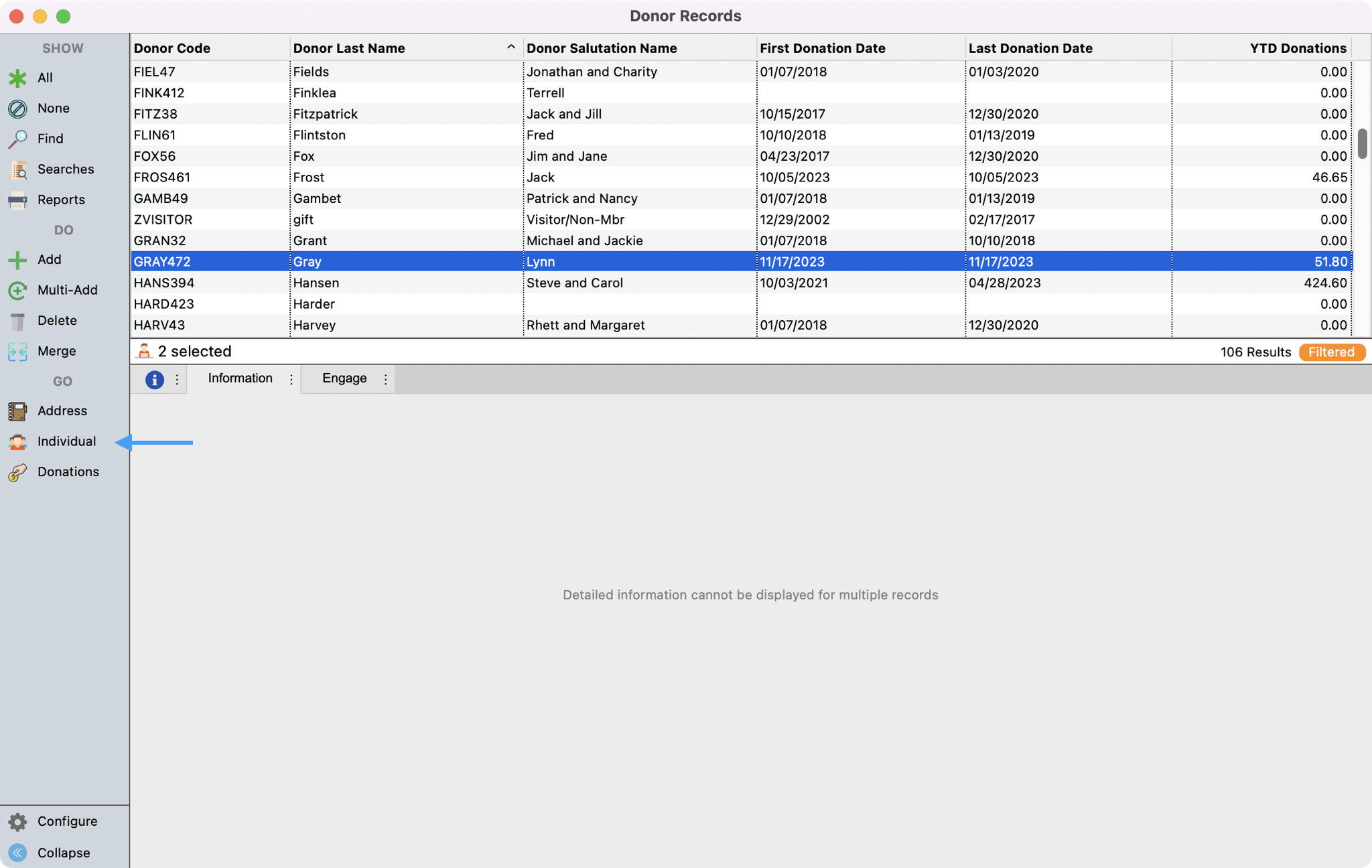Open options dots beside Information tab
1372x868 pixels.
click(x=291, y=379)
